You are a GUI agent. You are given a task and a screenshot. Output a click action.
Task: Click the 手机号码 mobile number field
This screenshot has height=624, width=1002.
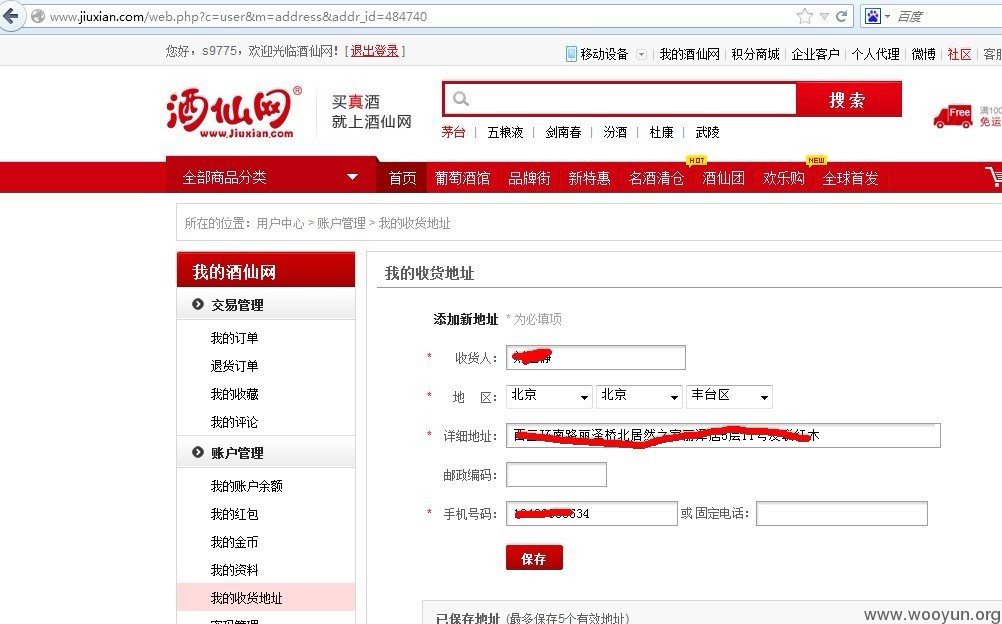pyautogui.click(x=592, y=513)
